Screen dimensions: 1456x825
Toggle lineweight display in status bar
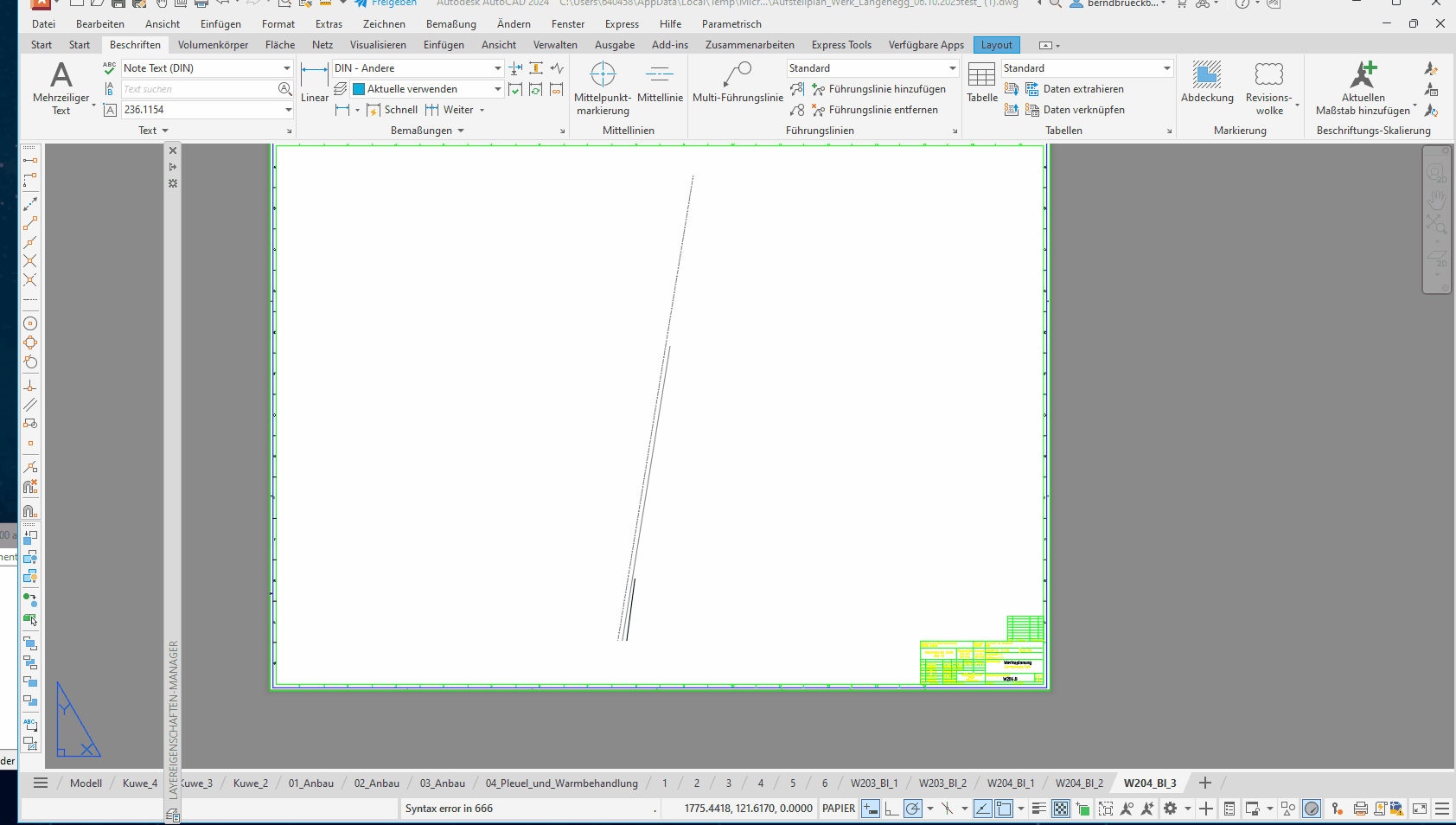pos(1039,809)
